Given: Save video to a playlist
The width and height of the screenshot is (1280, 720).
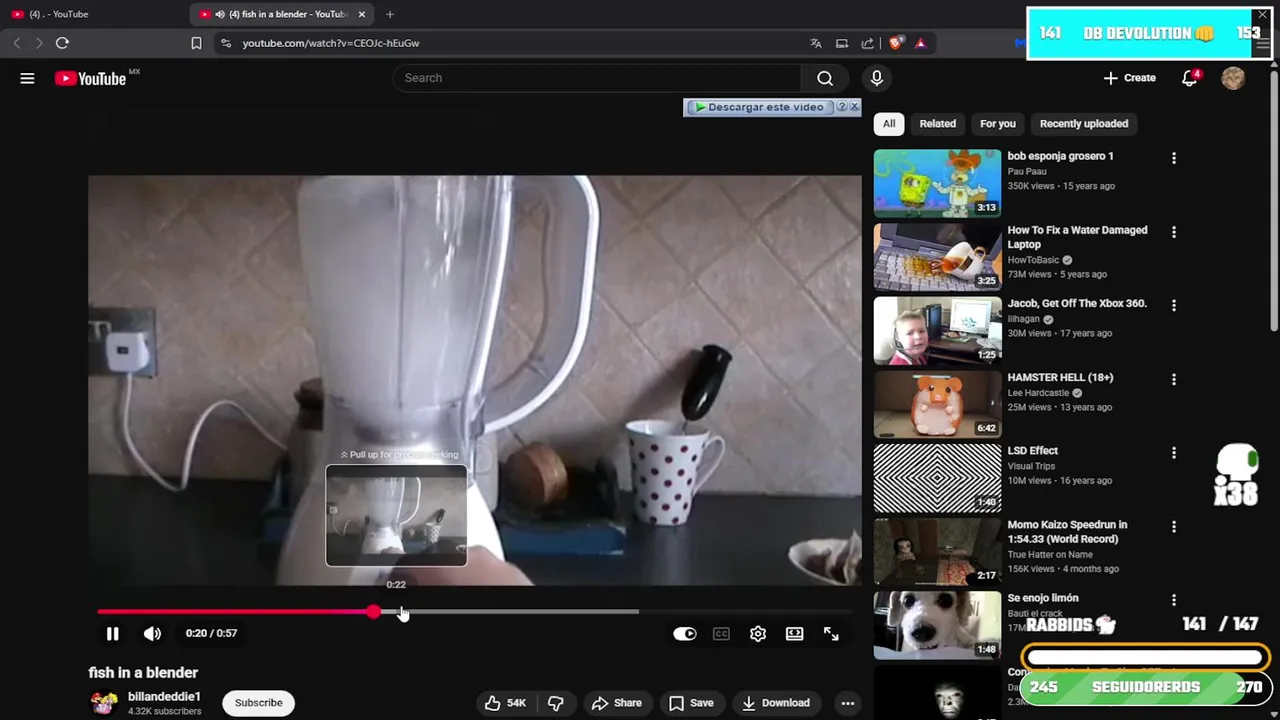Looking at the screenshot, I should click(691, 703).
